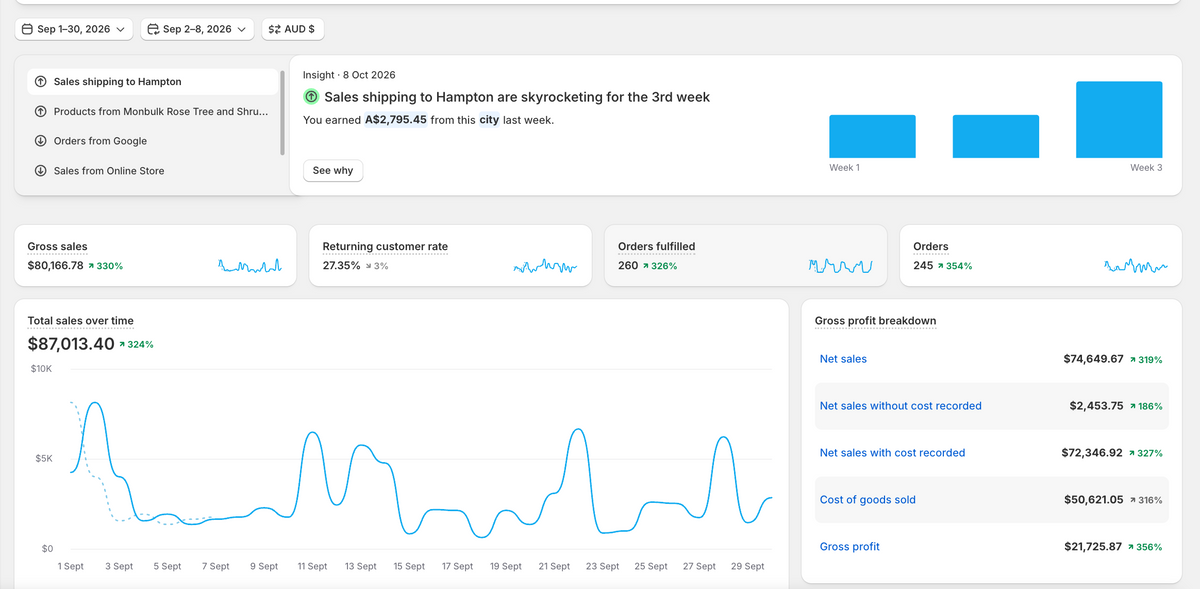Open the Returning customer rate card

pos(451,256)
